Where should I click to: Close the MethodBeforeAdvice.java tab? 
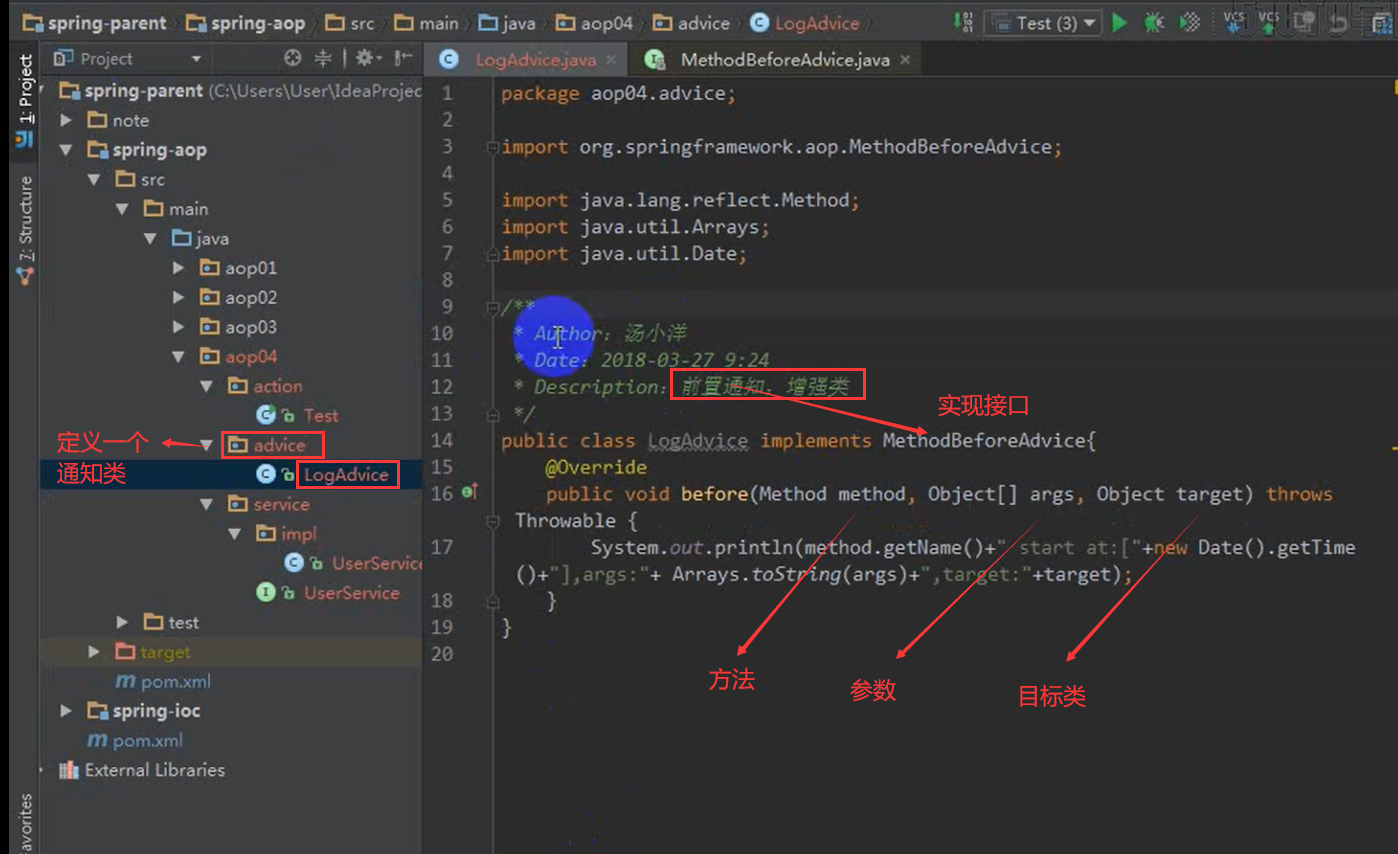click(905, 59)
